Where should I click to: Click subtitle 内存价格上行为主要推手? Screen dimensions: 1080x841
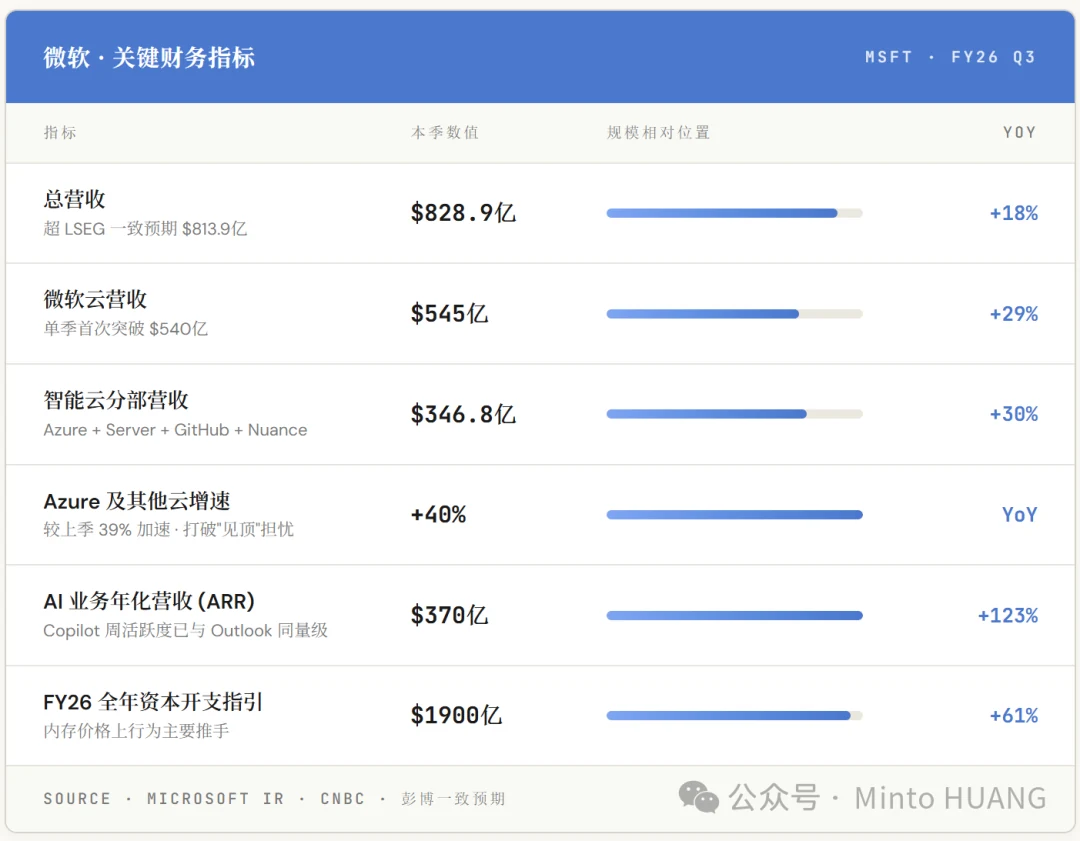(x=136, y=731)
